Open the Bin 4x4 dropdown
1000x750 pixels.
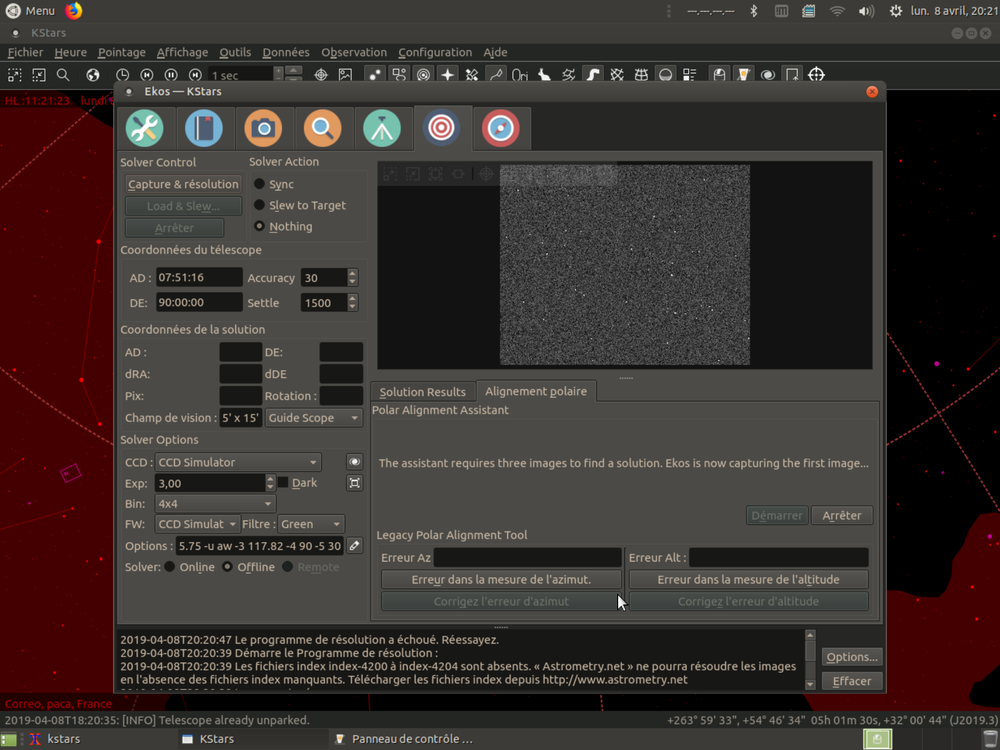coord(215,504)
